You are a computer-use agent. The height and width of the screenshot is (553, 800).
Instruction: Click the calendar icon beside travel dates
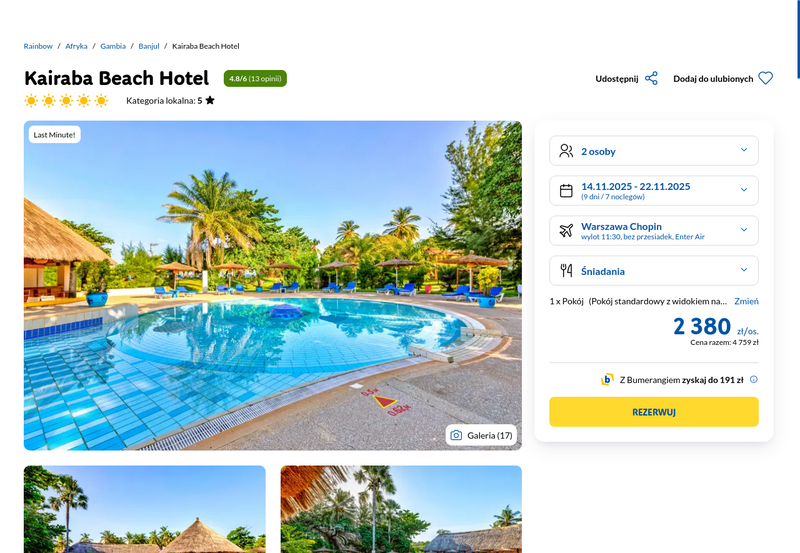566,191
